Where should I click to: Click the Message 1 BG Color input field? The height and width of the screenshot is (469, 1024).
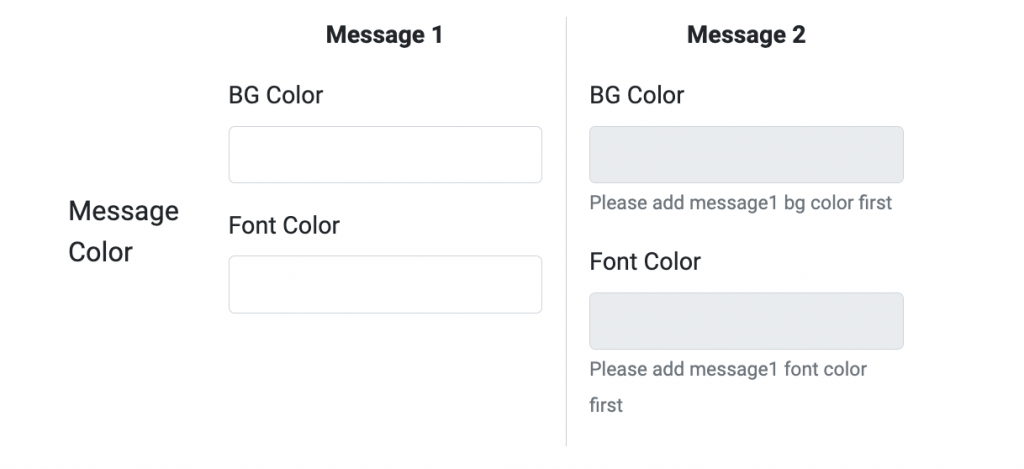[385, 155]
